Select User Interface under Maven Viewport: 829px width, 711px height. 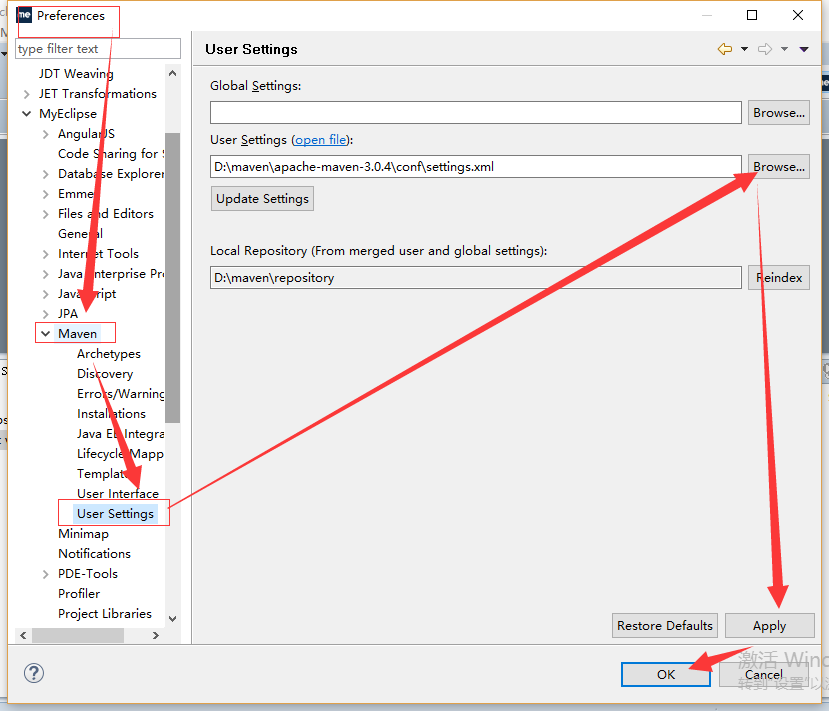pos(117,494)
